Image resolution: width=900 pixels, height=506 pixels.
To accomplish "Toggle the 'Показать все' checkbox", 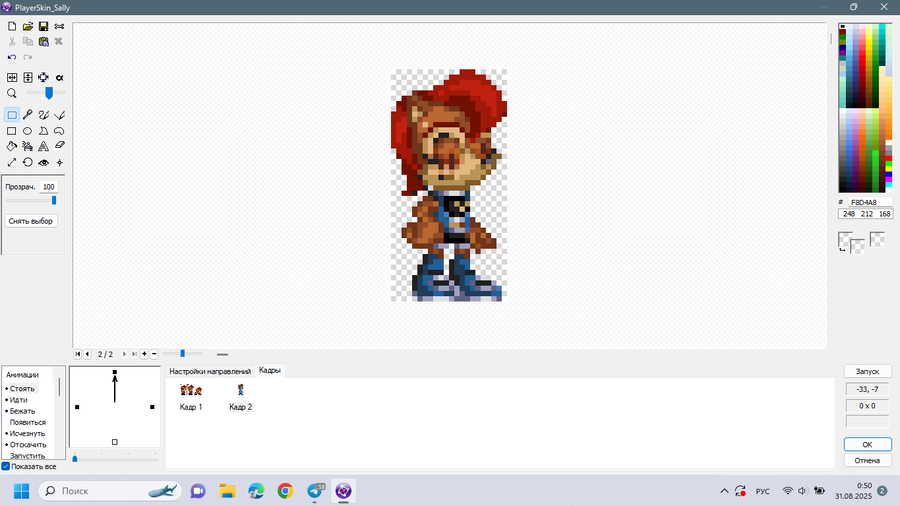I will click(5, 466).
